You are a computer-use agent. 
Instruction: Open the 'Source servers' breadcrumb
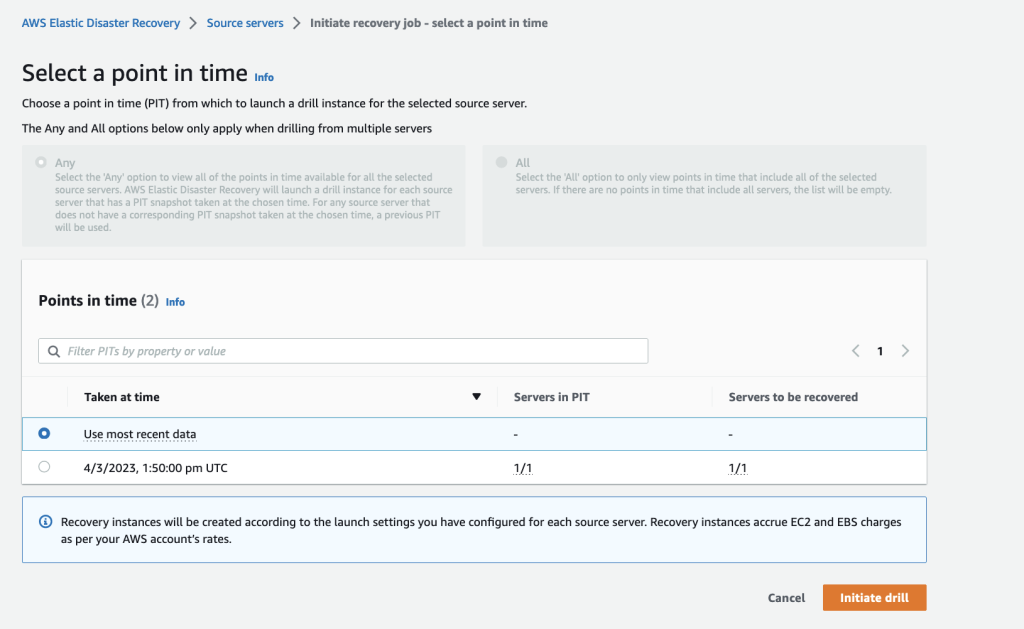point(245,22)
